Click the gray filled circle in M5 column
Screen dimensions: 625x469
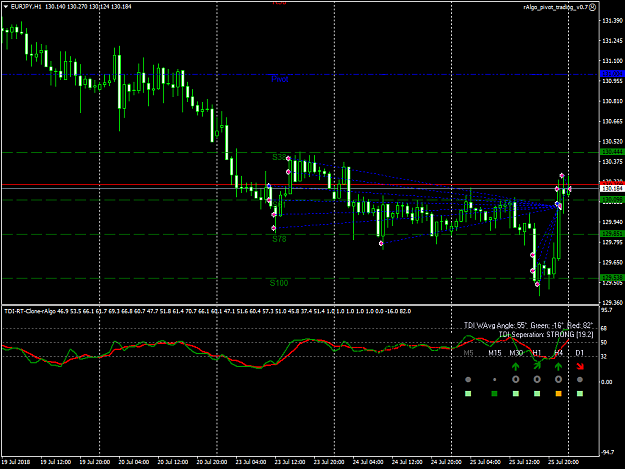[468, 380]
